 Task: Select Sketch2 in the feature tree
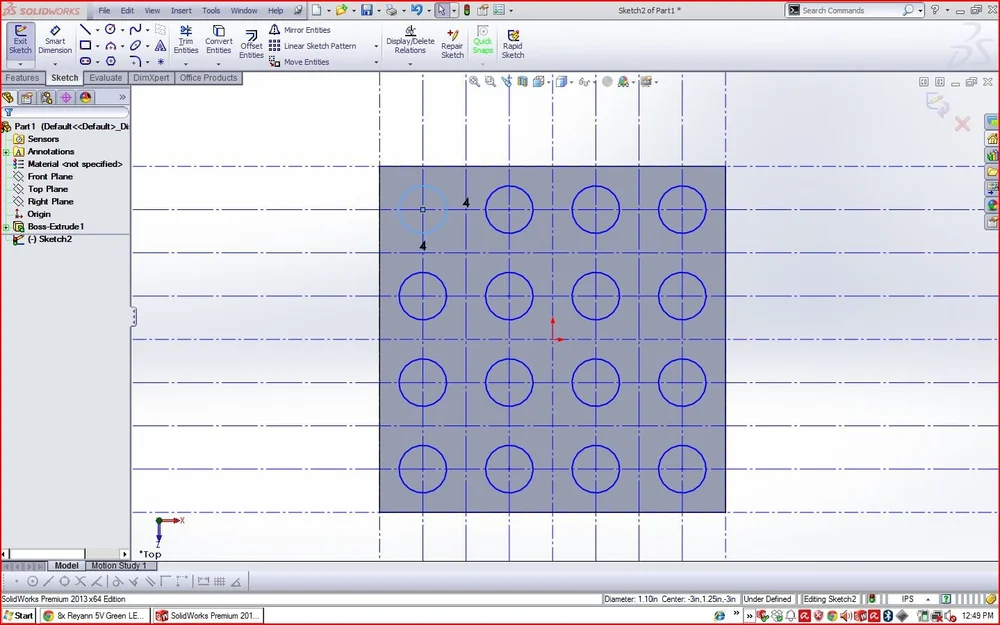tap(50, 239)
